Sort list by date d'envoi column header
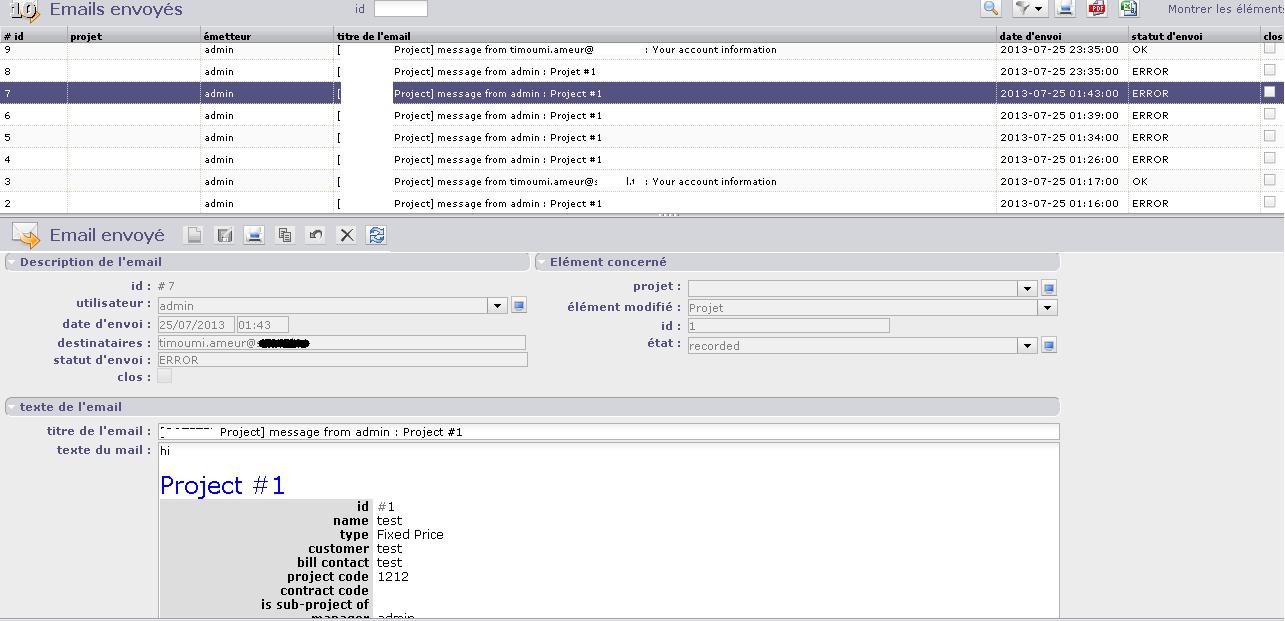 (x=1030, y=36)
